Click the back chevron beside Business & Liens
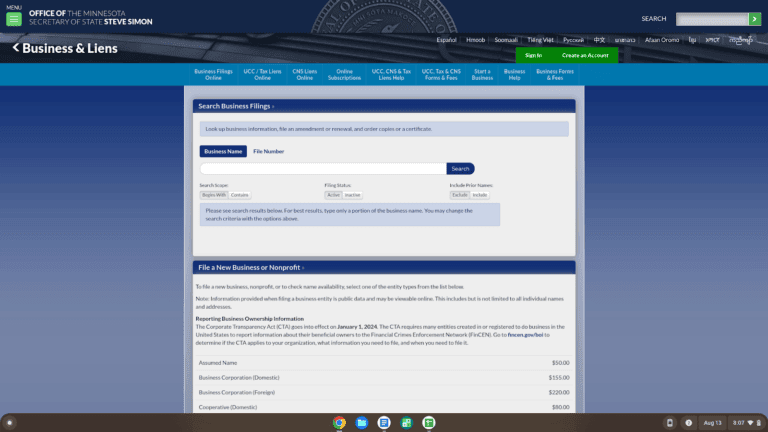This screenshot has height=432, width=768. pos(16,48)
